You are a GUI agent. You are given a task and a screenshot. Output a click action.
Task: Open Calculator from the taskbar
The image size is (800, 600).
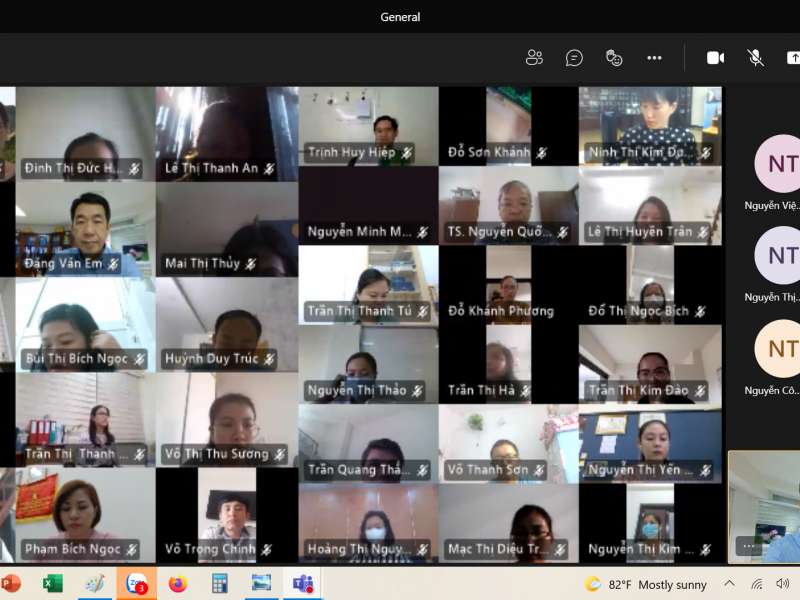219,583
